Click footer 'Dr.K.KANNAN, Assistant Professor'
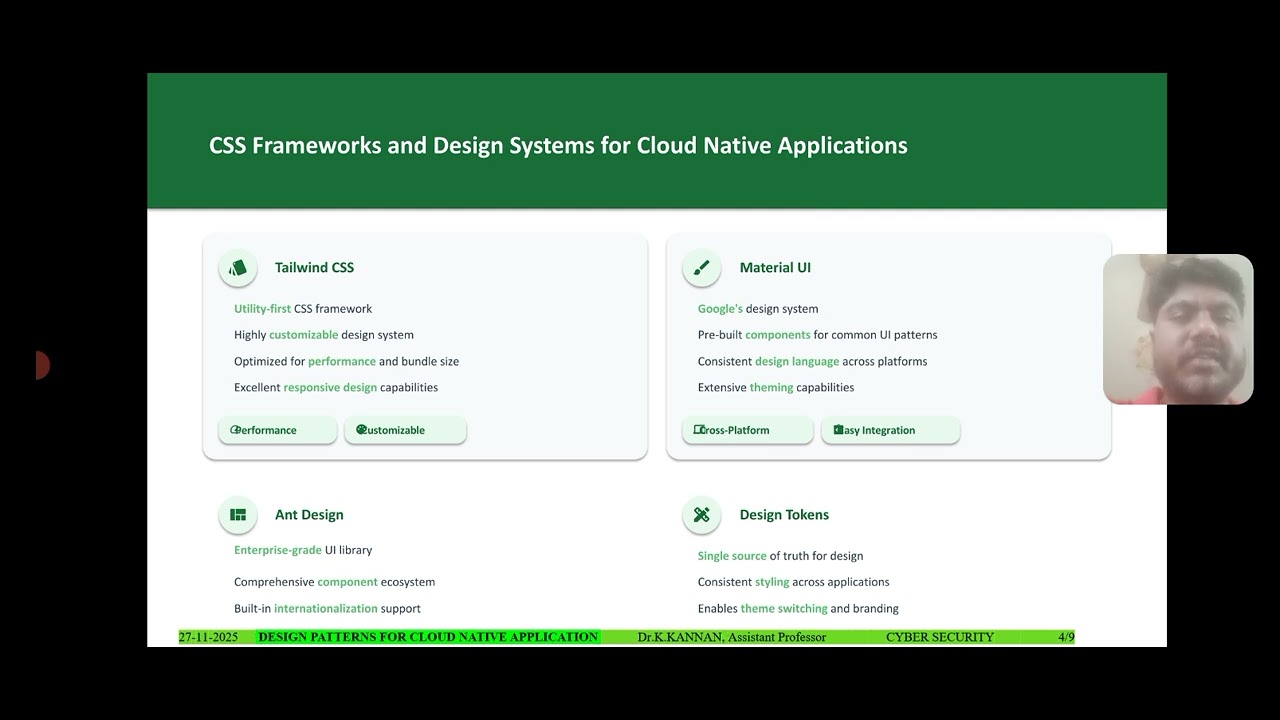1280x720 pixels. coord(732,637)
